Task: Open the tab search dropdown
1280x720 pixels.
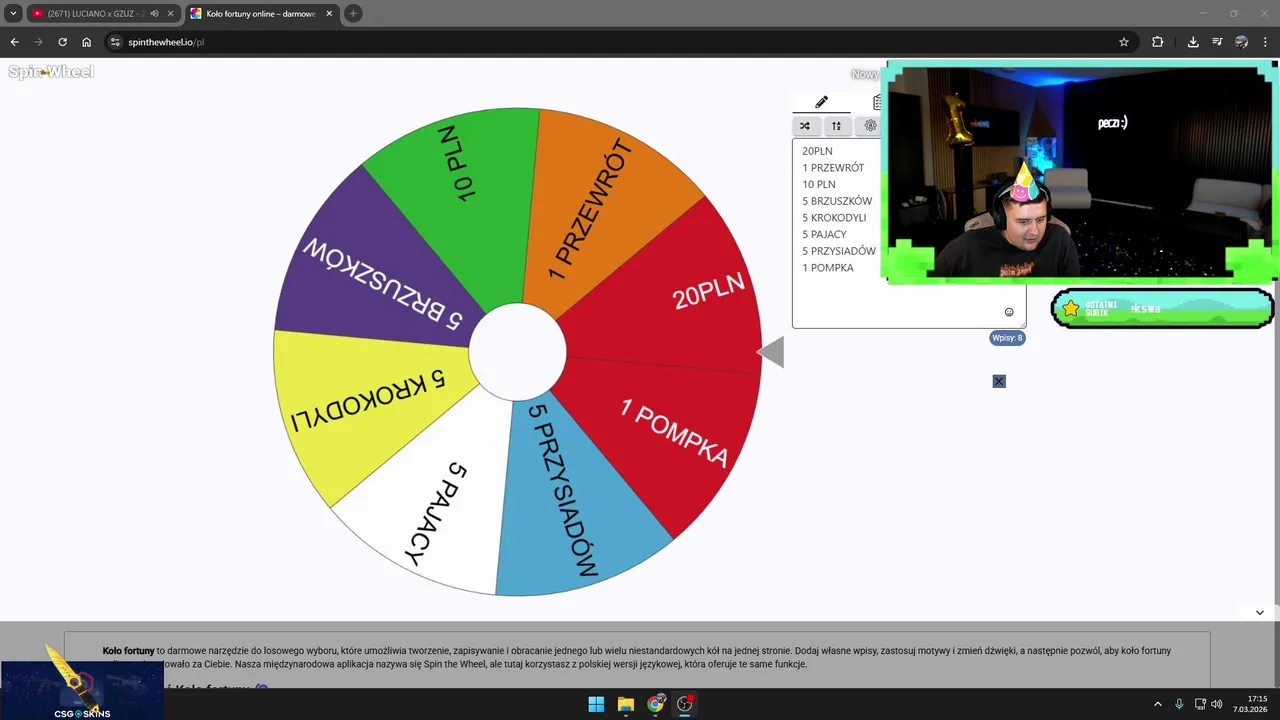Action: (13, 14)
